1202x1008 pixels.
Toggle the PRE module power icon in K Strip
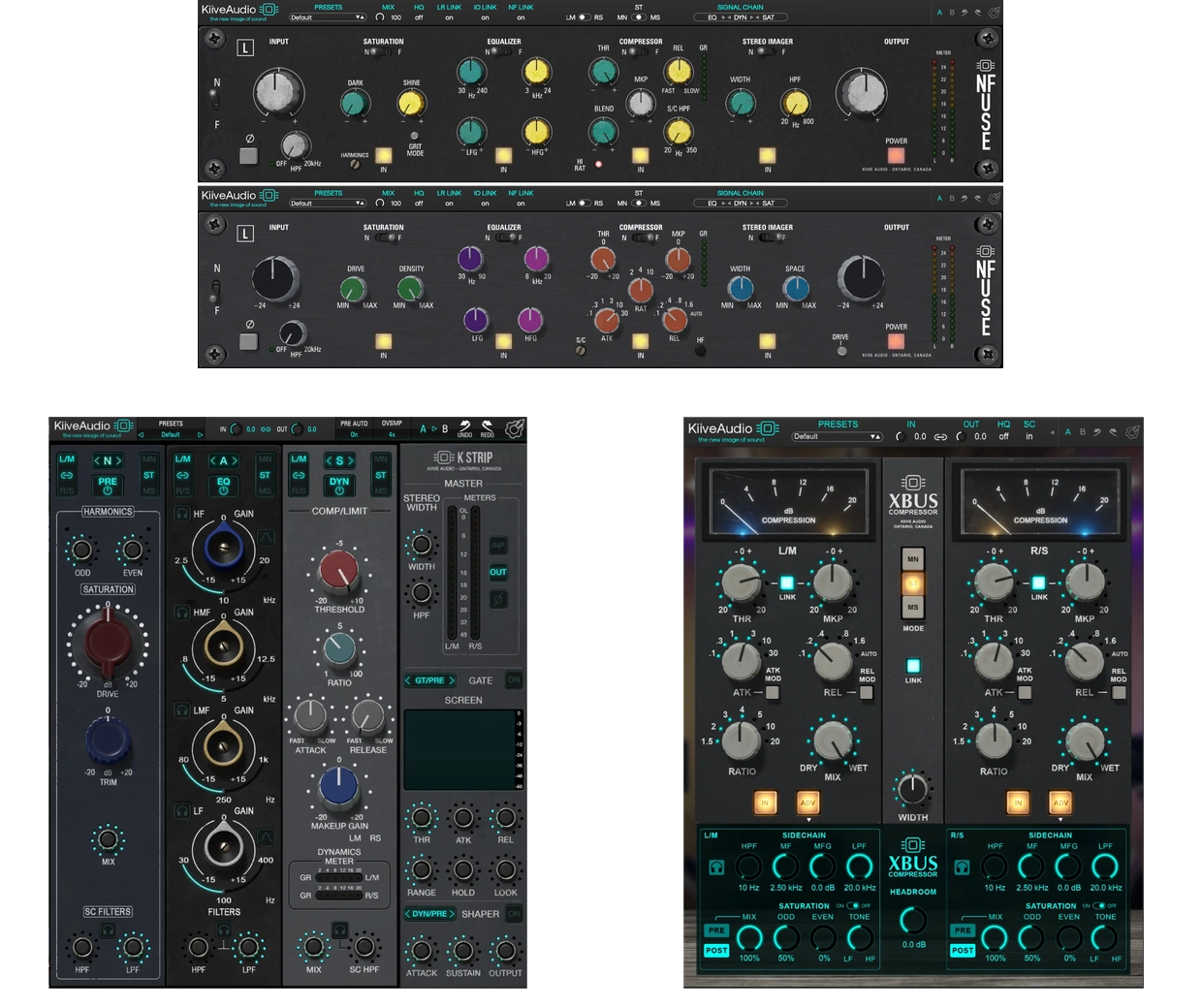pyautogui.click(x=108, y=490)
